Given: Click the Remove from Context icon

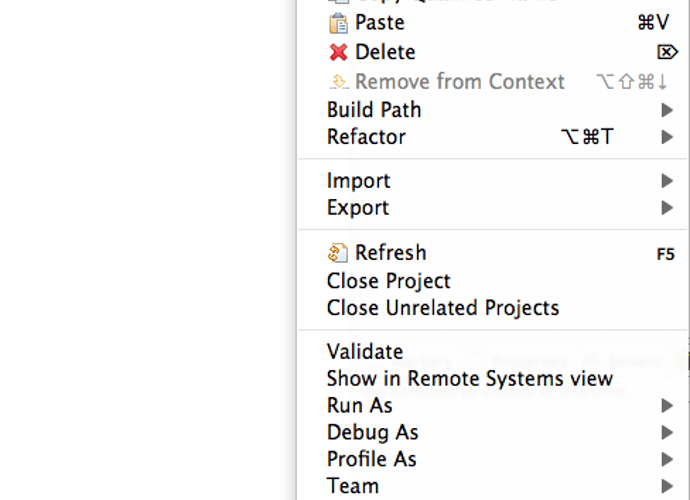Looking at the screenshot, I should click(x=339, y=82).
